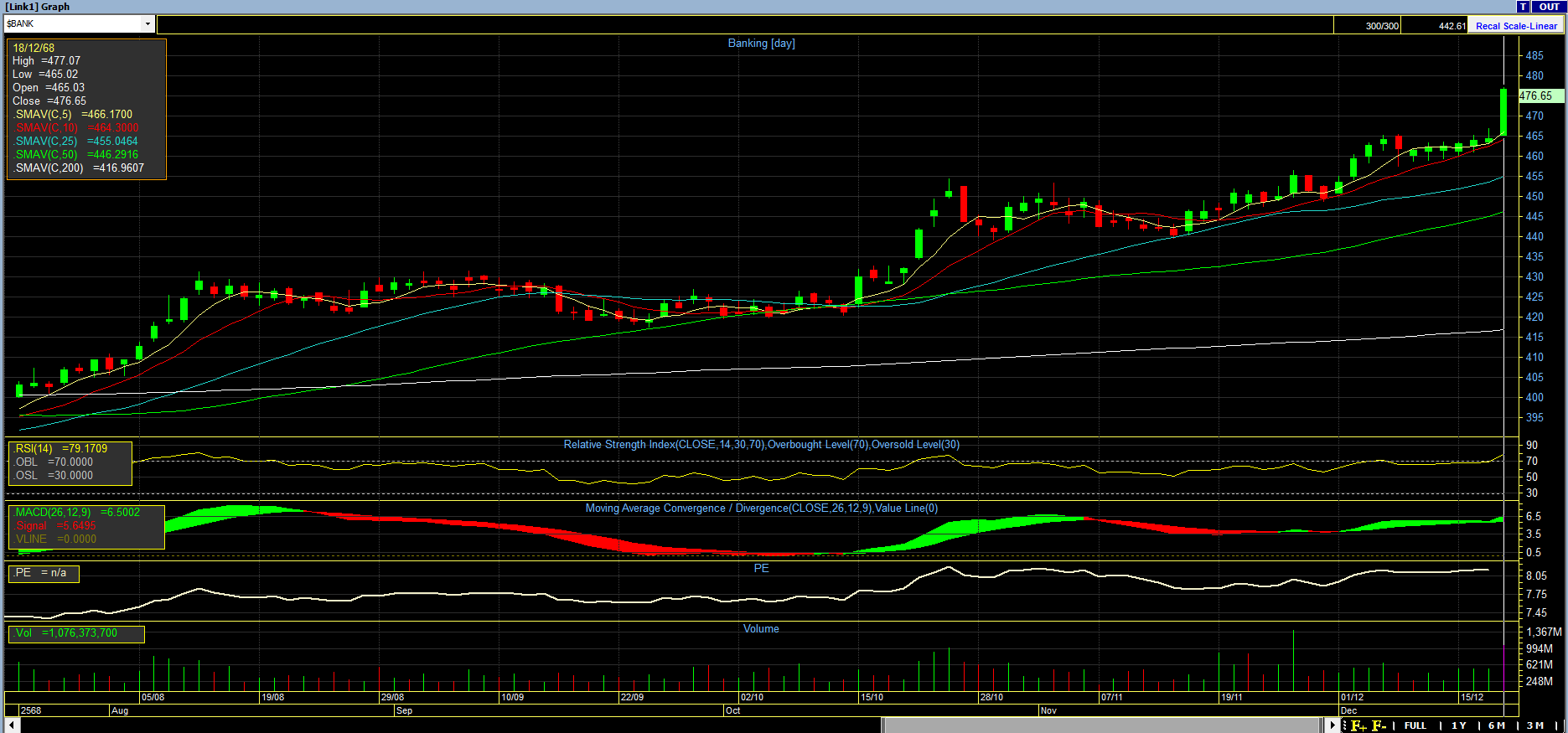Viewport: 1568px width, 733px height.
Task: Click the MACD(26,12,9) =6.5002 label
Action: 77,512
